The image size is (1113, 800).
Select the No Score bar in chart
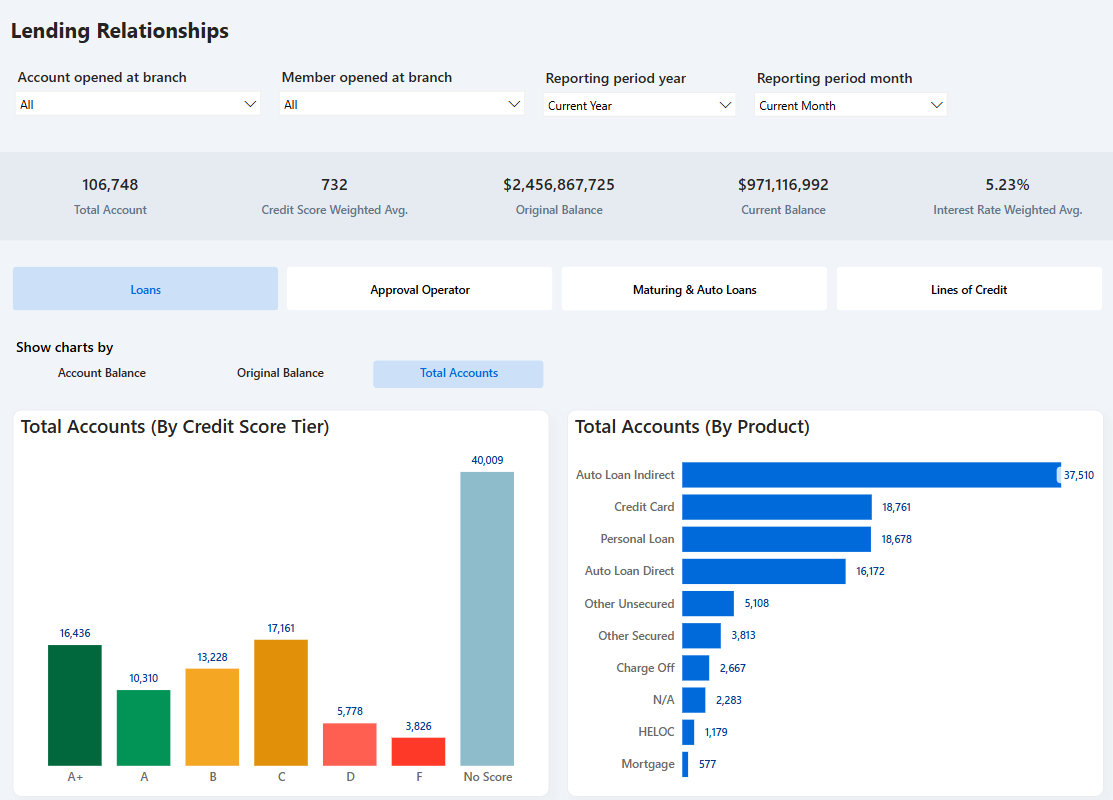(487, 618)
